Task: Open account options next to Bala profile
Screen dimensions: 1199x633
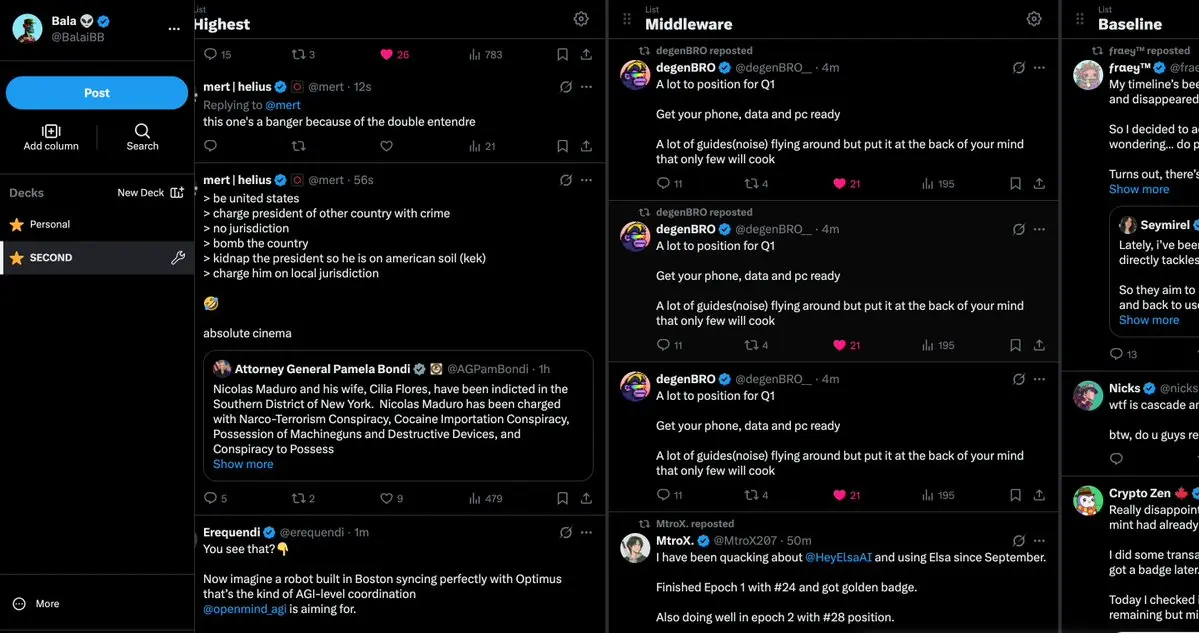Action: [x=174, y=28]
